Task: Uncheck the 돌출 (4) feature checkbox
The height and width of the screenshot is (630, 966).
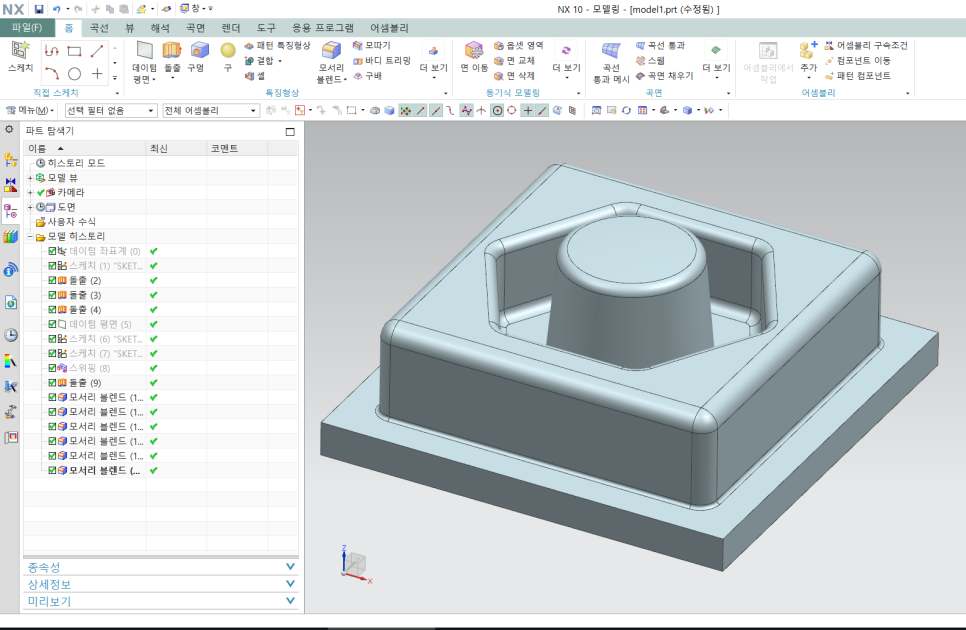Action: coord(52,309)
